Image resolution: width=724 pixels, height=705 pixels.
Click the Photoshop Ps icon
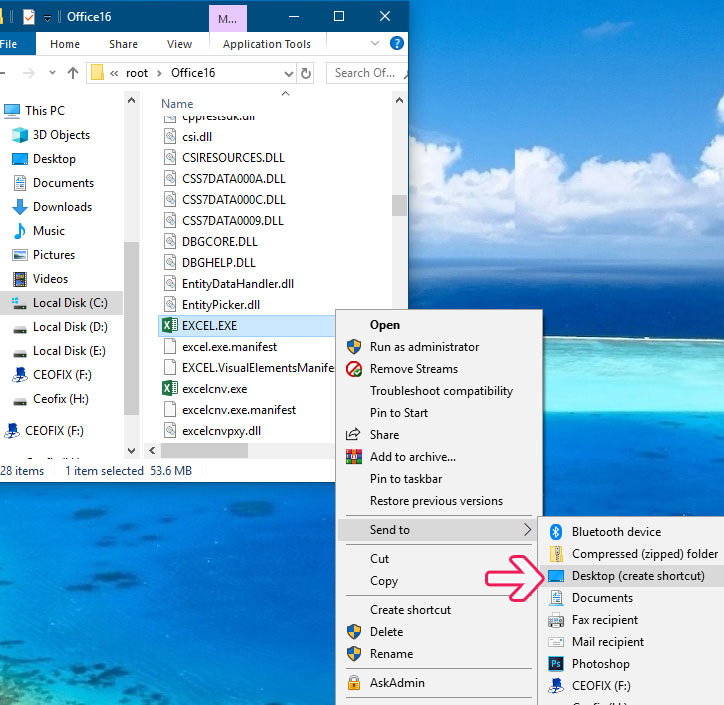tap(556, 664)
